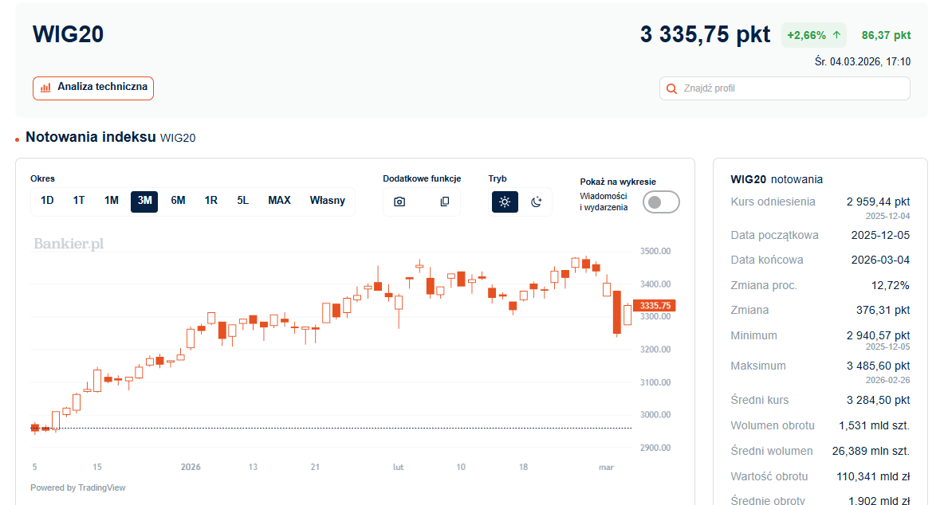Select the 5L period tab
This screenshot has width=948, height=505.
242,201
